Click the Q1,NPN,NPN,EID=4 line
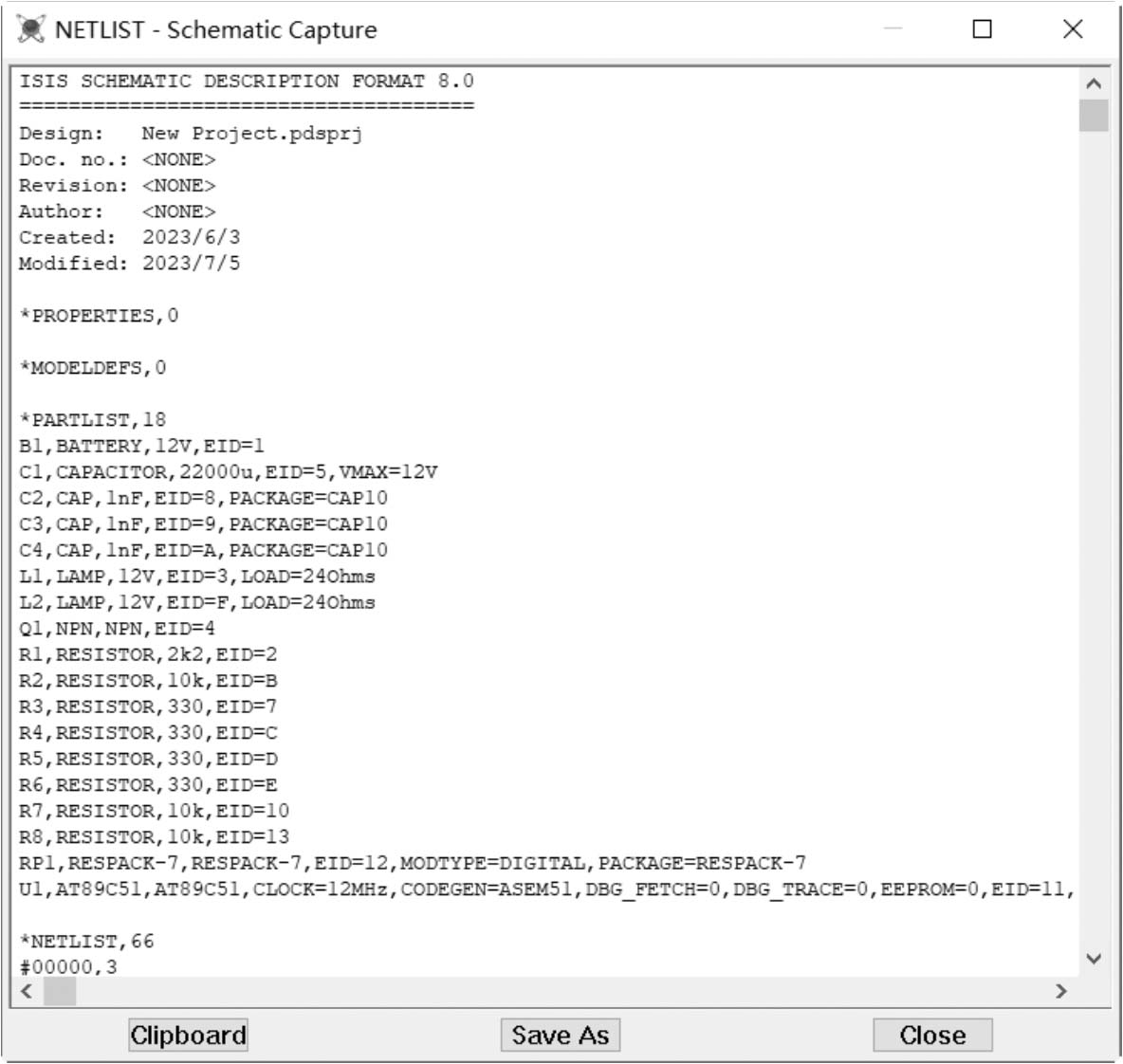Screen dimensions: 1123x1064 117,629
